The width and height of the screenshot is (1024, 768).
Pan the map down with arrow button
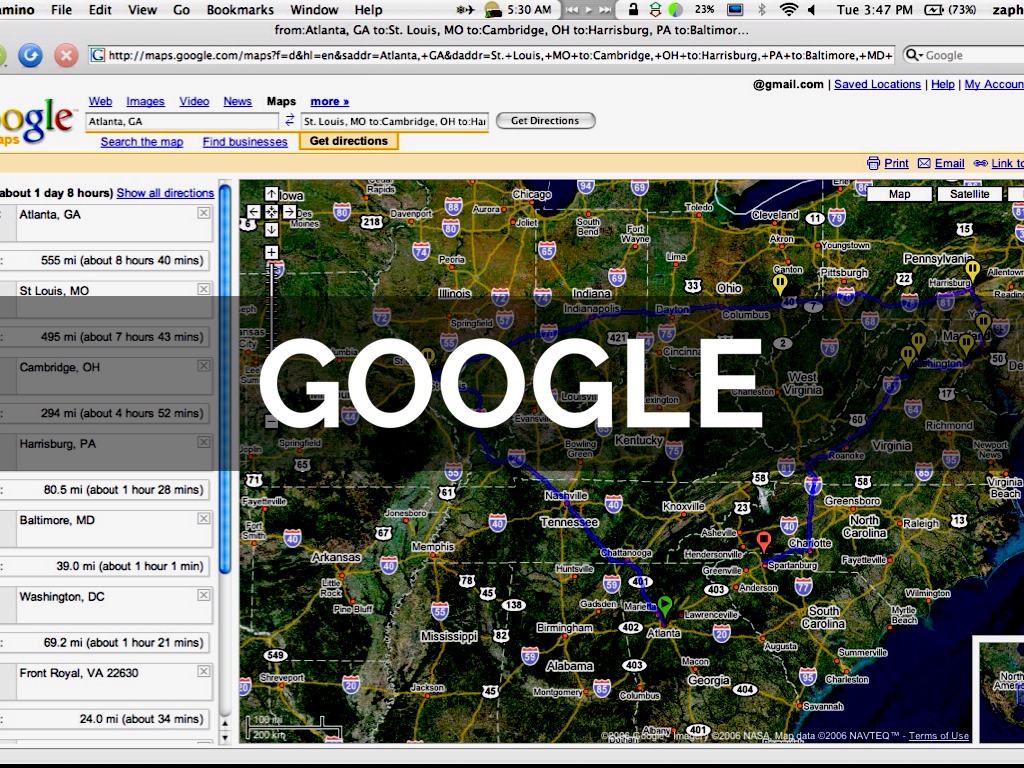coord(271,230)
